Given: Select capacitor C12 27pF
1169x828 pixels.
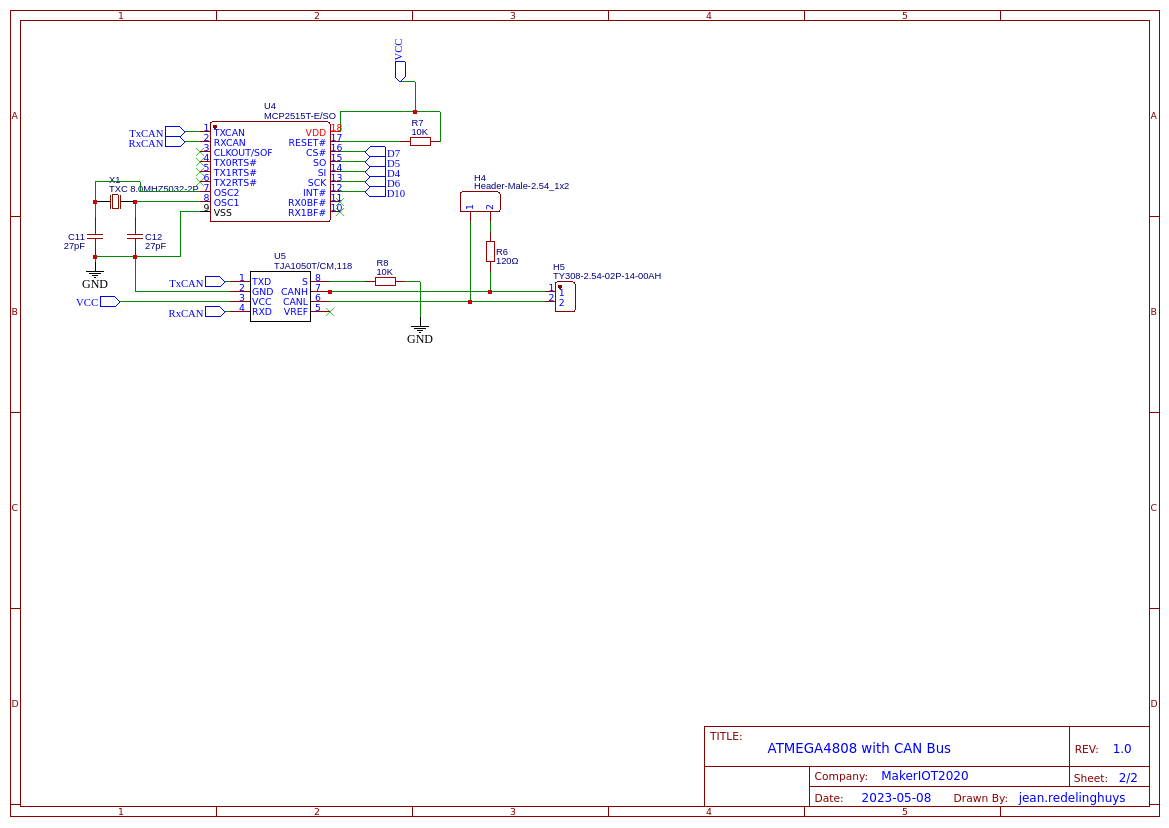Looking at the screenshot, I should (x=135, y=236).
